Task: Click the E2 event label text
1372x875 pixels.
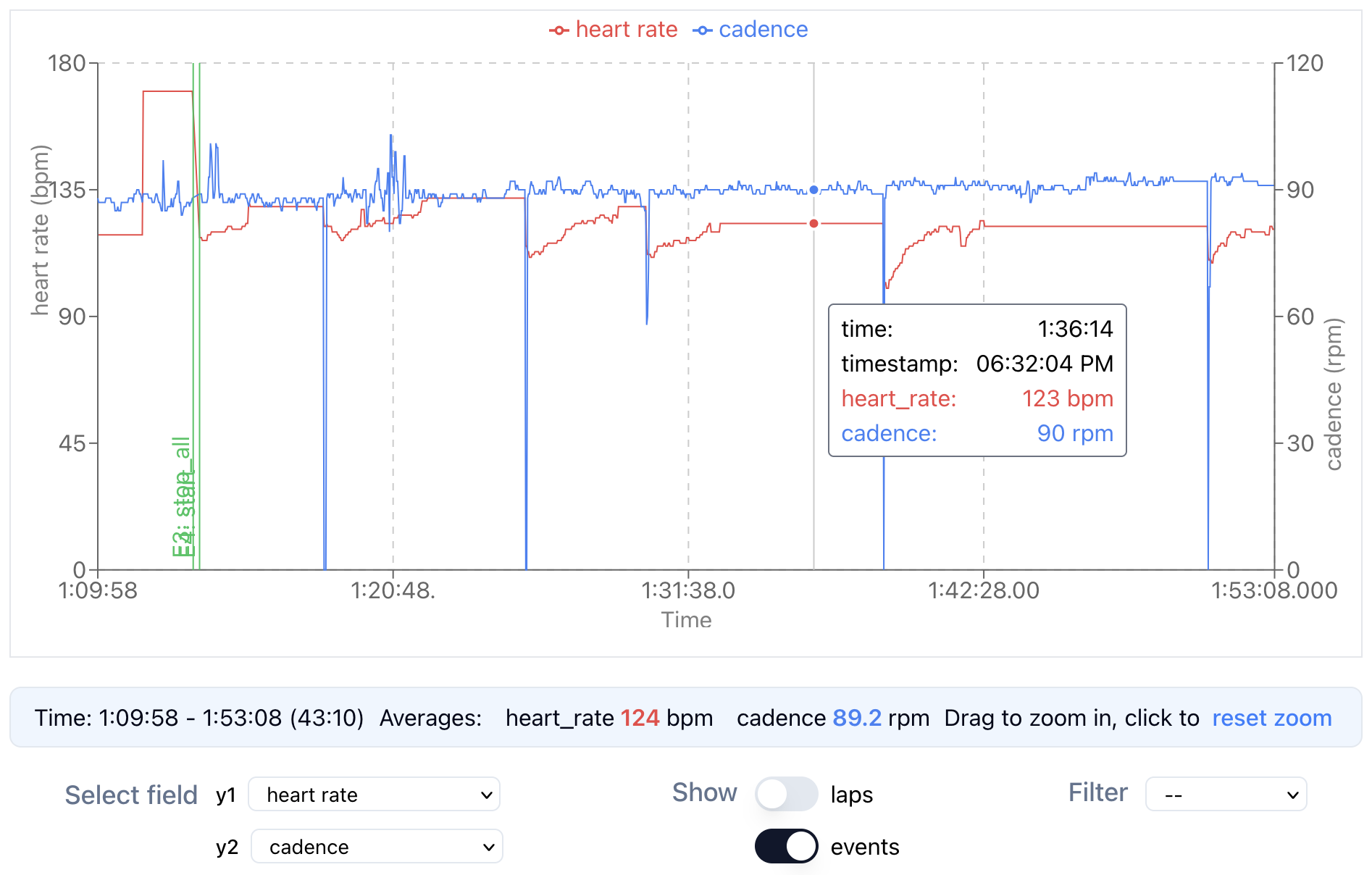Action: point(183,500)
